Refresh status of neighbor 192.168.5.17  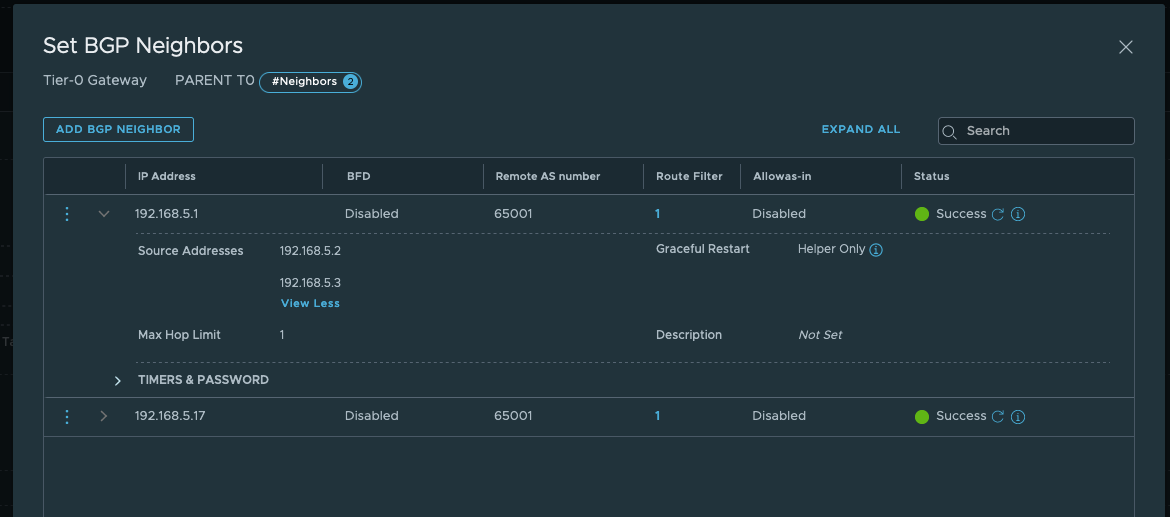pyautogui.click(x=997, y=416)
